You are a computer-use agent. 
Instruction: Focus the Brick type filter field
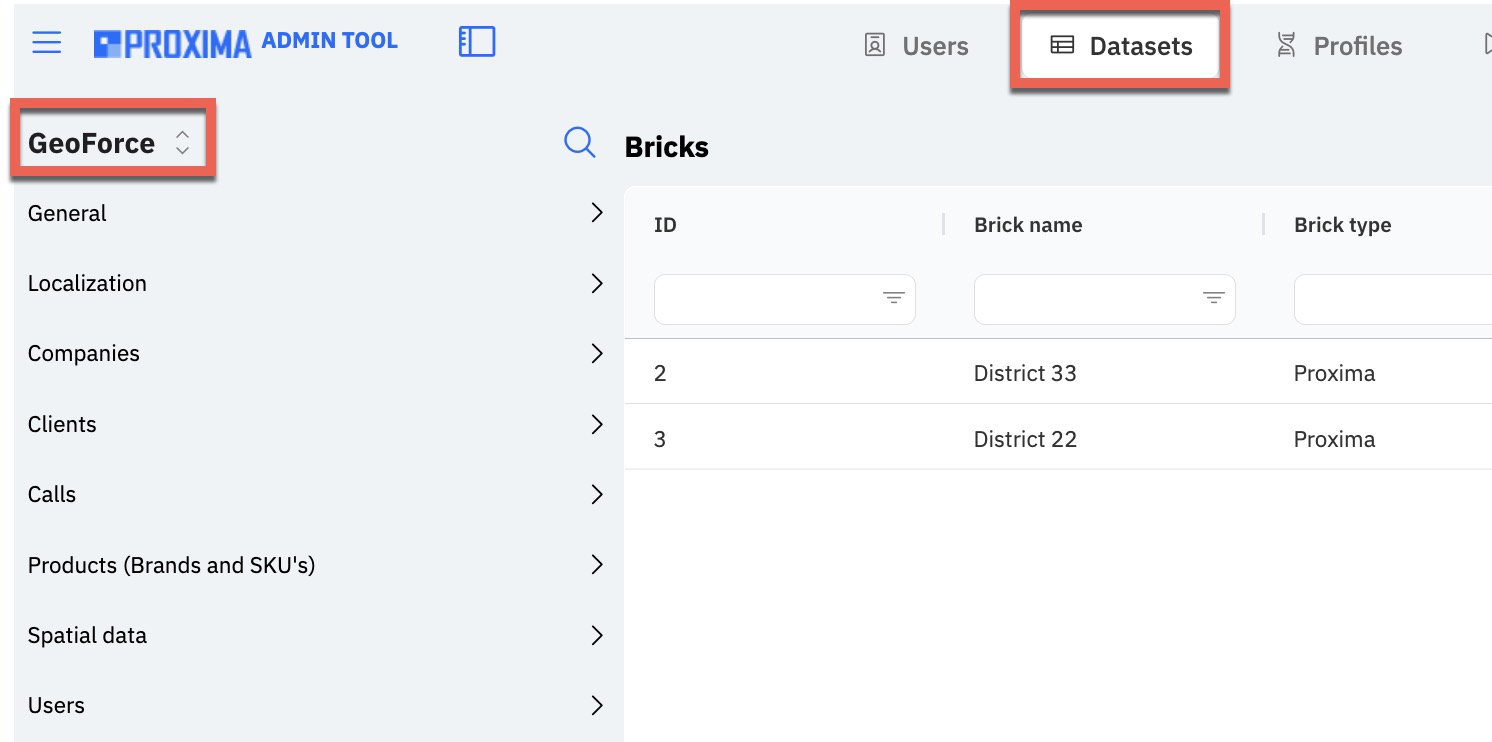(1393, 299)
